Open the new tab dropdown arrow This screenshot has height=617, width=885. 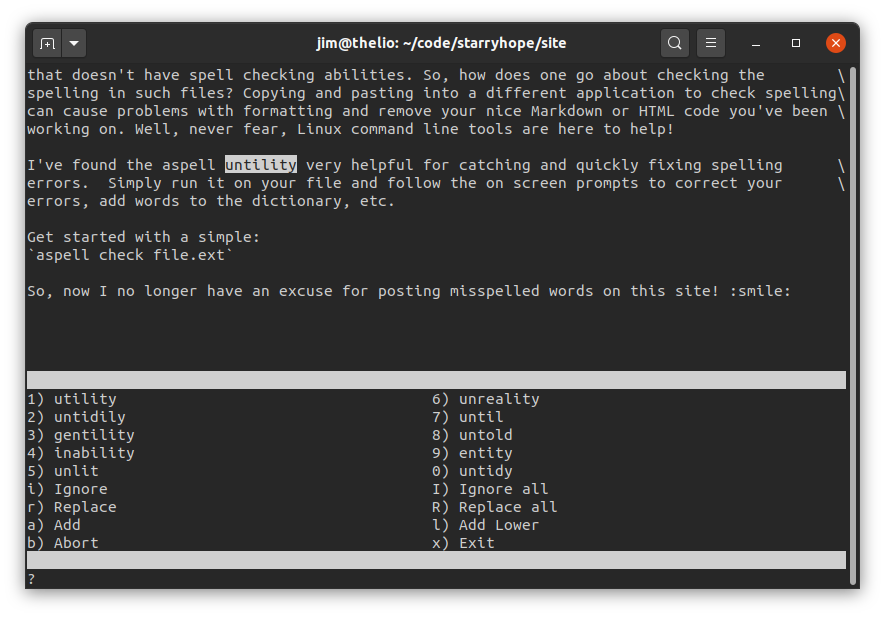(x=75, y=43)
